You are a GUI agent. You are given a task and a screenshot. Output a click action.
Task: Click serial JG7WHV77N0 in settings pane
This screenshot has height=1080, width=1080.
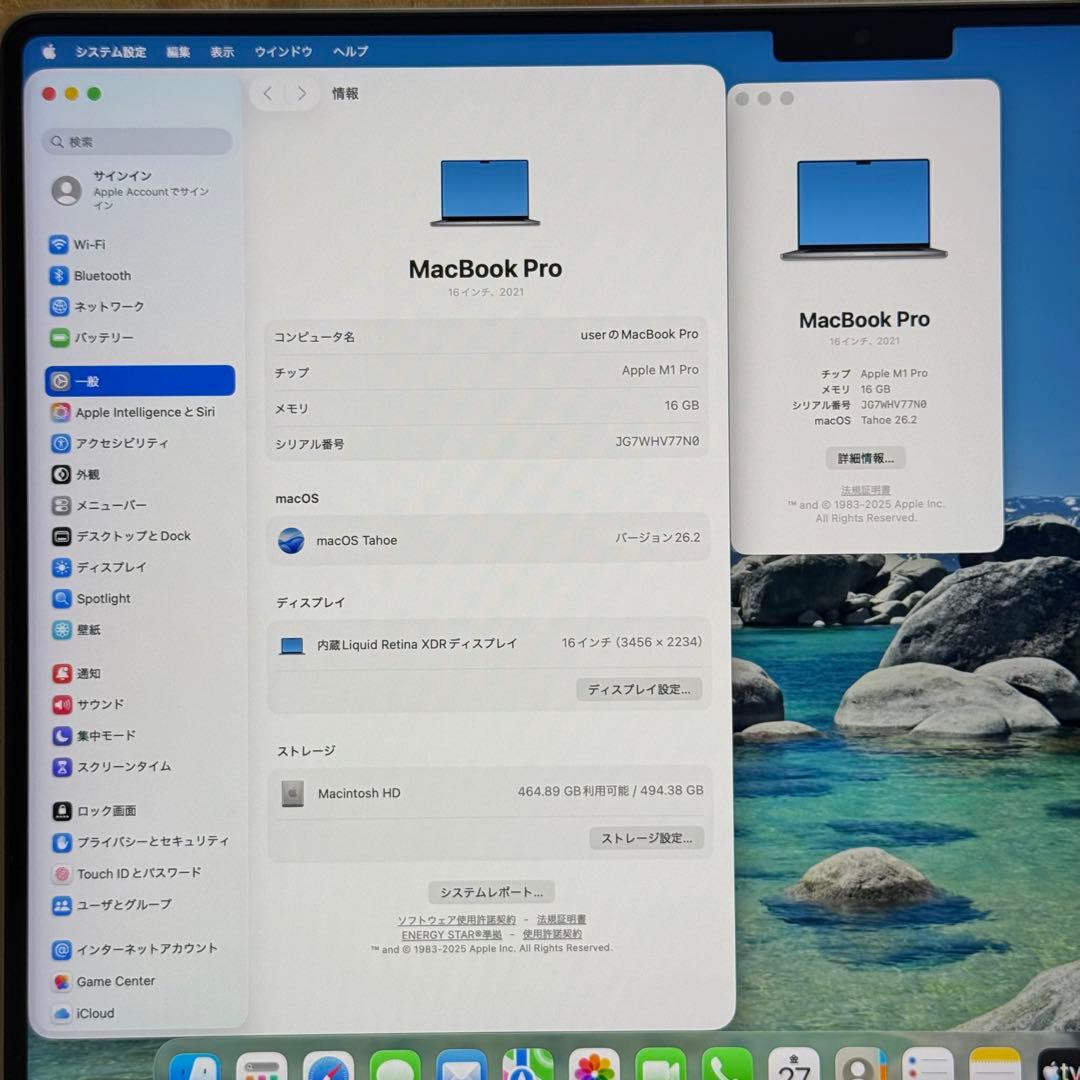point(657,441)
